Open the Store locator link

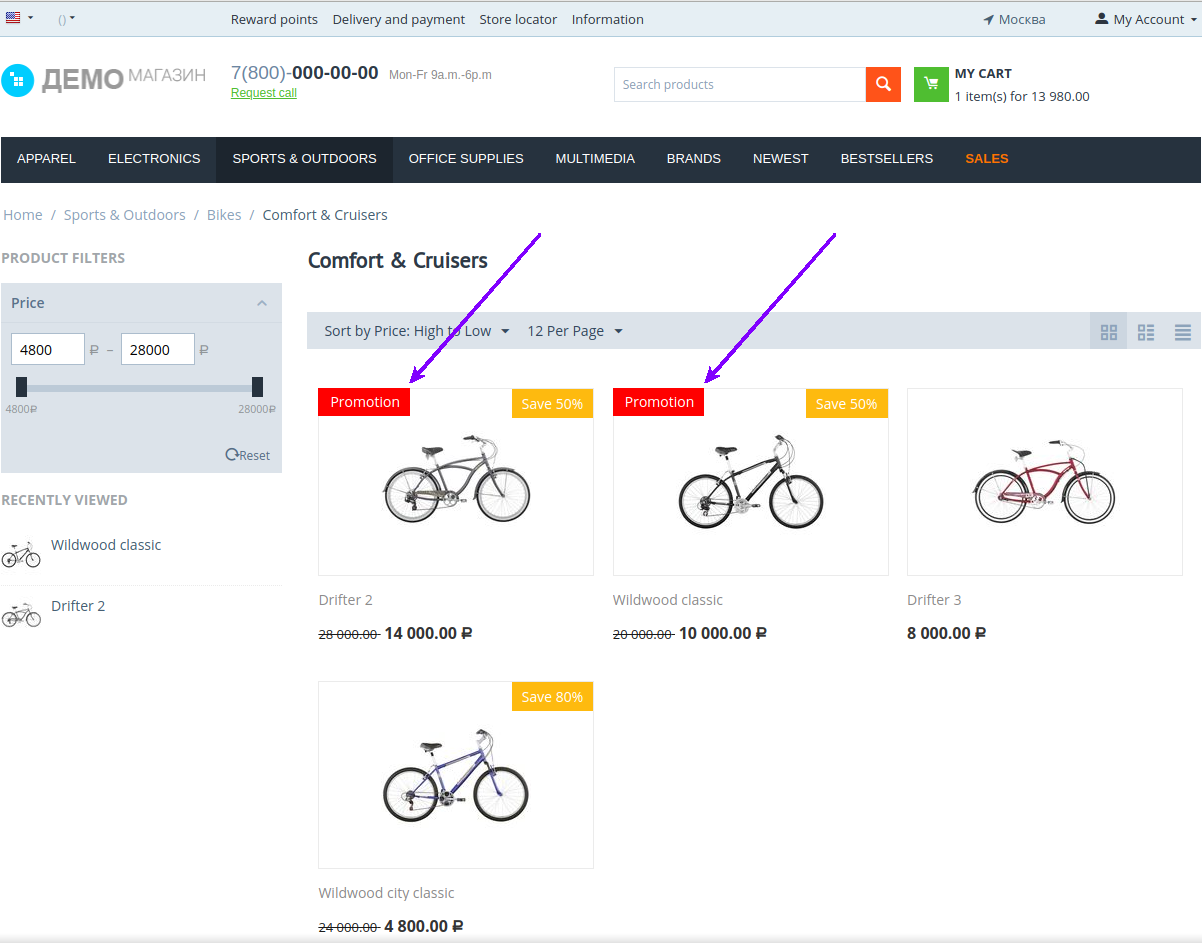click(x=518, y=19)
